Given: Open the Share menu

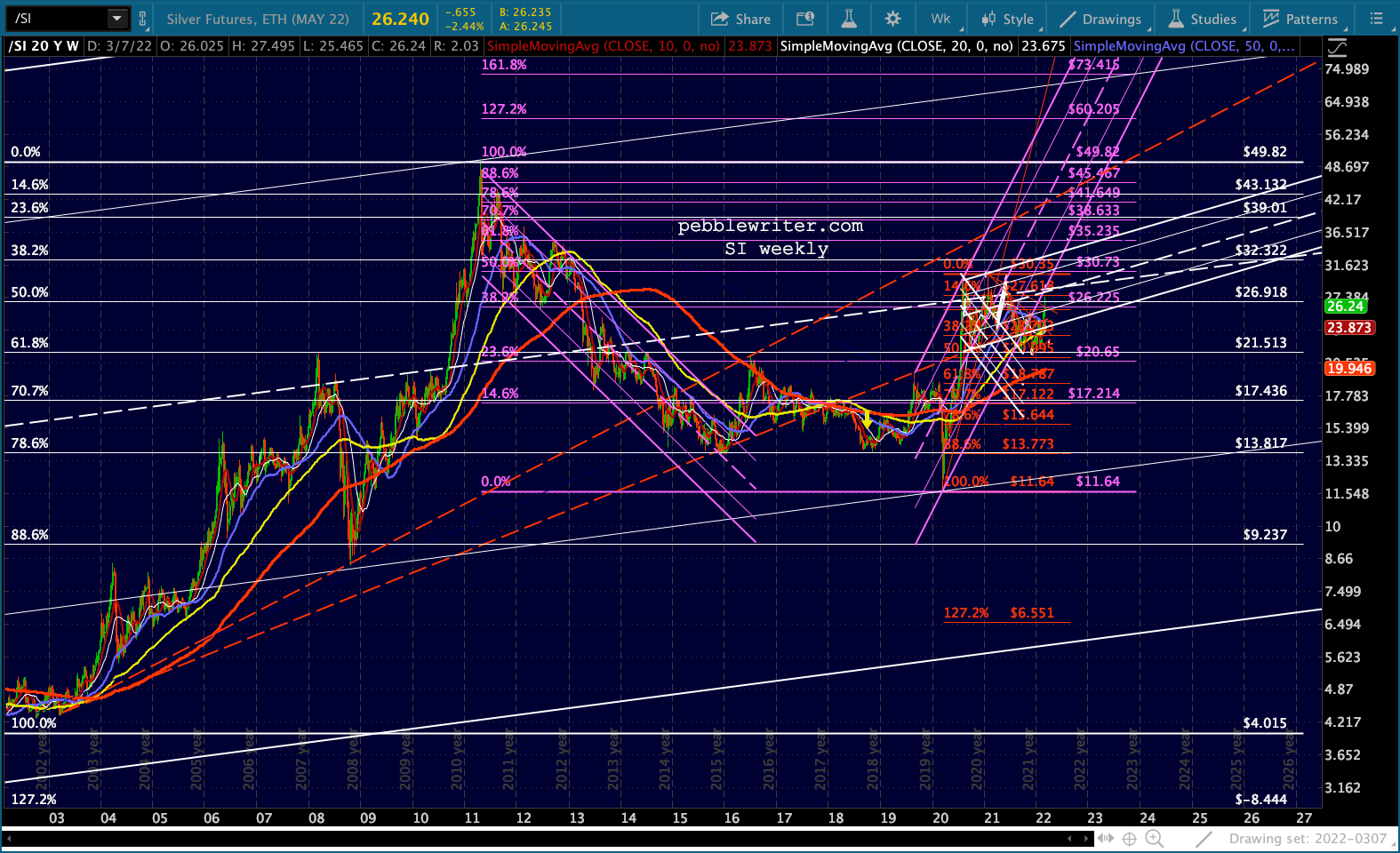Looking at the screenshot, I should (x=740, y=19).
